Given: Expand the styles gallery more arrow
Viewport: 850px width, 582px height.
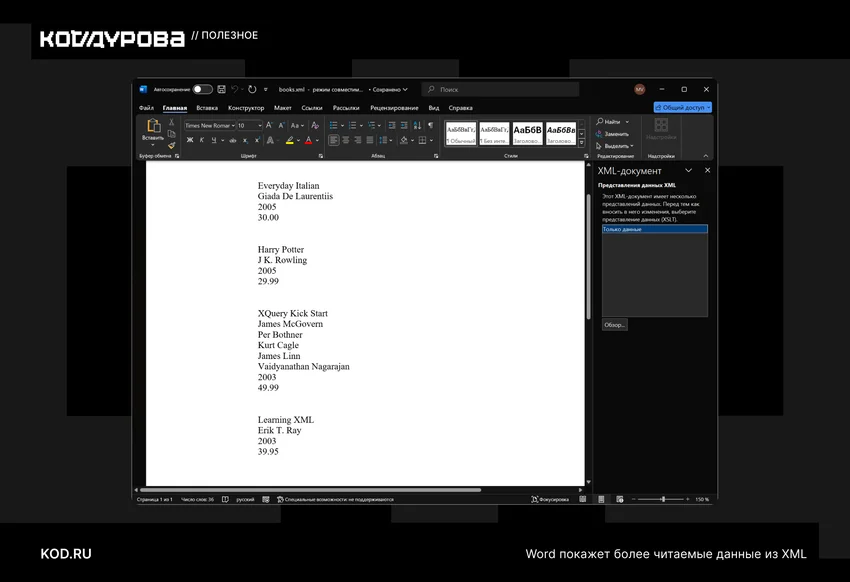Looking at the screenshot, I should pos(582,143).
